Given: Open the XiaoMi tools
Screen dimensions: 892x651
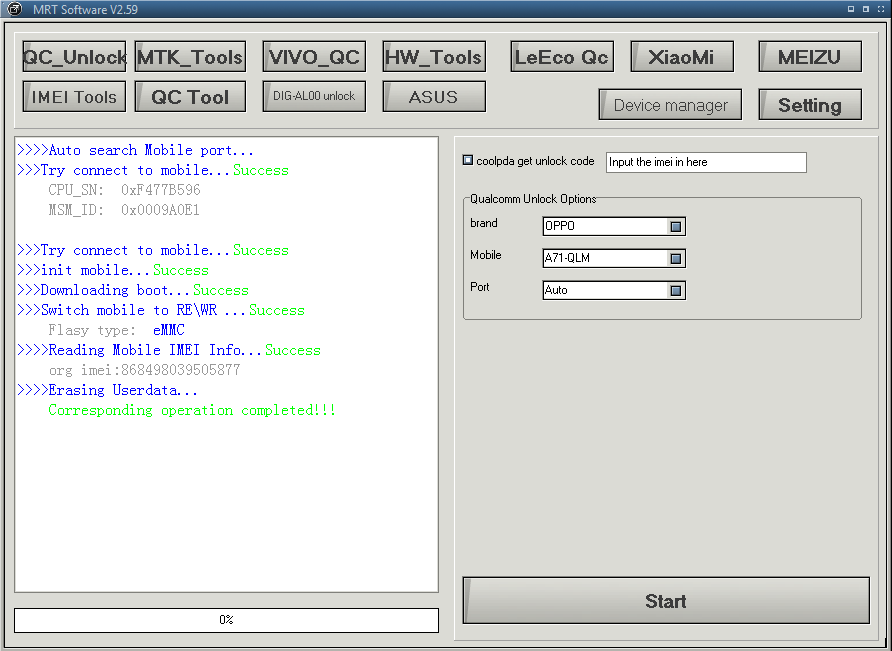Looking at the screenshot, I should tap(682, 56).
